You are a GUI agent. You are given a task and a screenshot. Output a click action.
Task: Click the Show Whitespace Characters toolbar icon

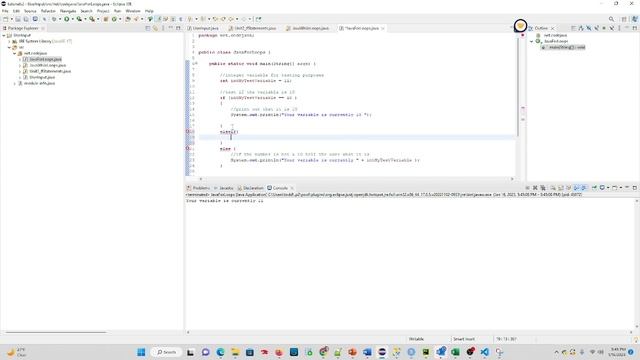click(x=181, y=19)
